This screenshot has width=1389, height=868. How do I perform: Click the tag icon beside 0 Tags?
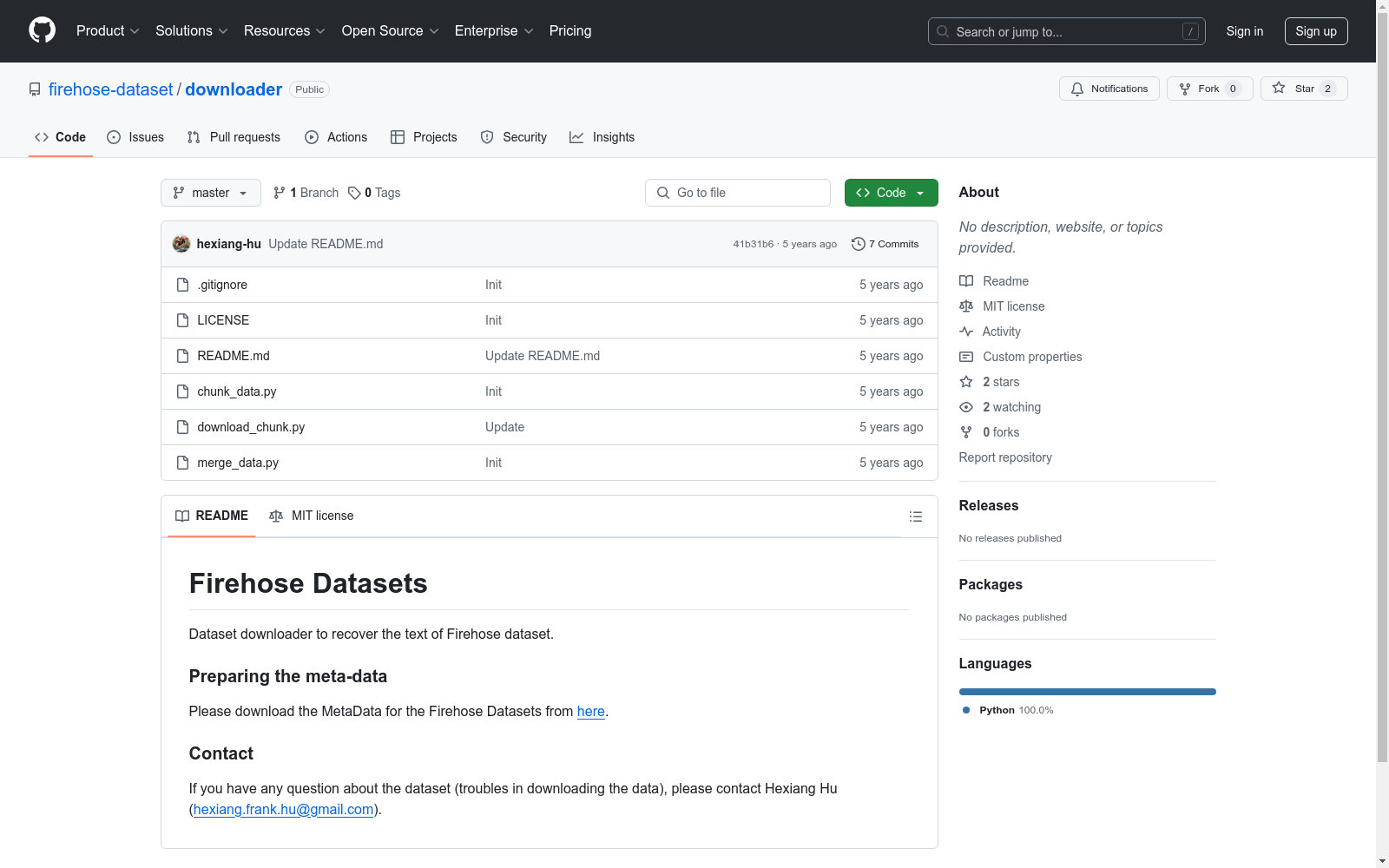354,193
